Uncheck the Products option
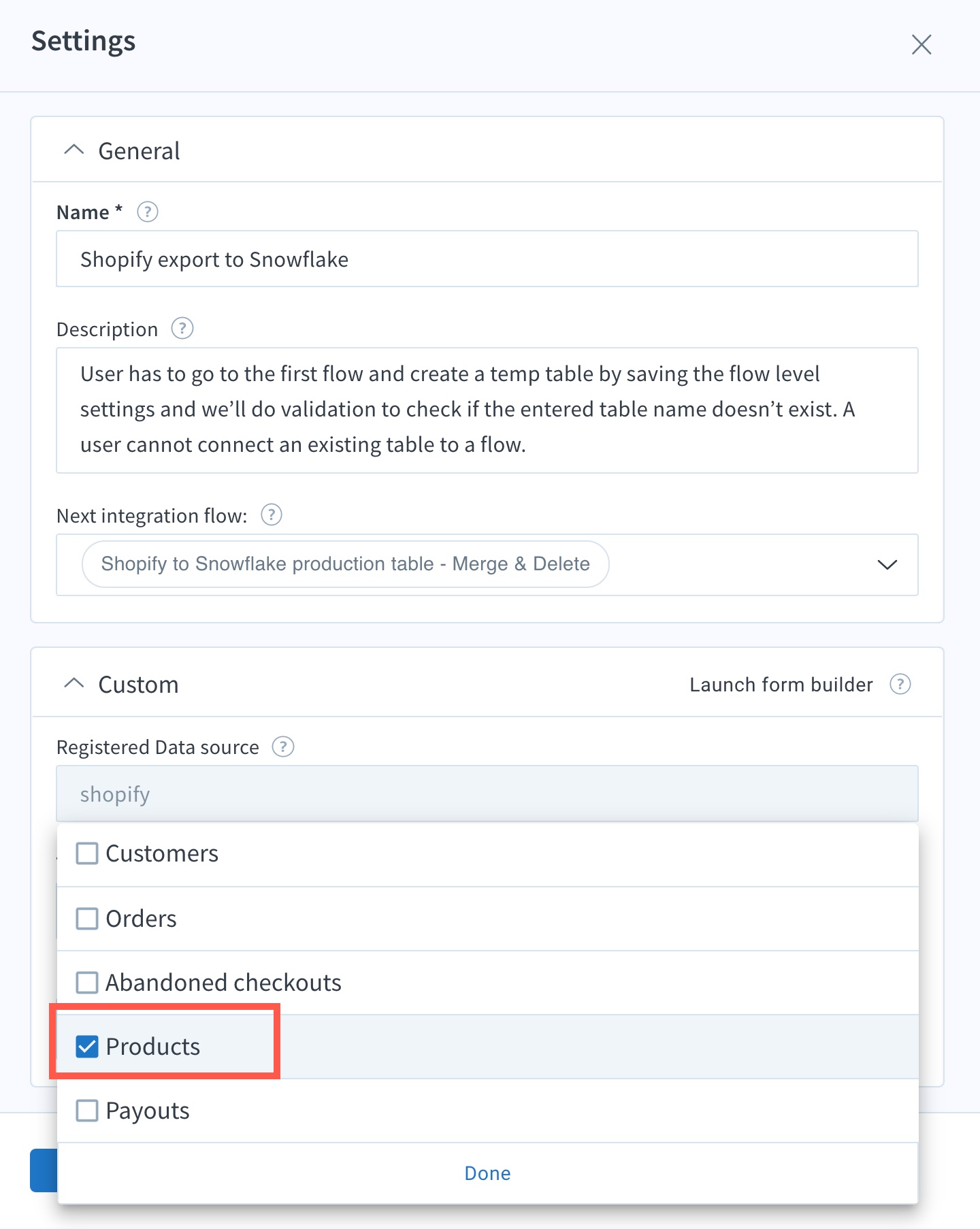980x1229 pixels. 87,1047
